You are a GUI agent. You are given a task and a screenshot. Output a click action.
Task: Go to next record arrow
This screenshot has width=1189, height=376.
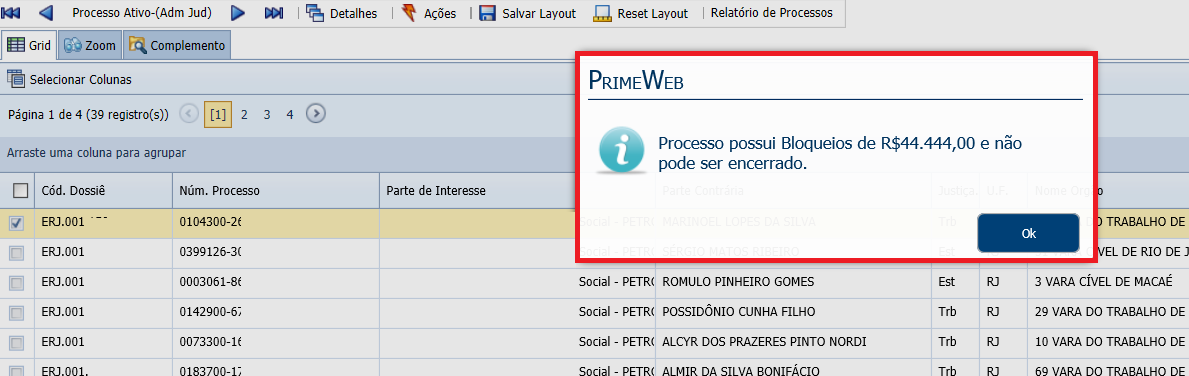[238, 13]
